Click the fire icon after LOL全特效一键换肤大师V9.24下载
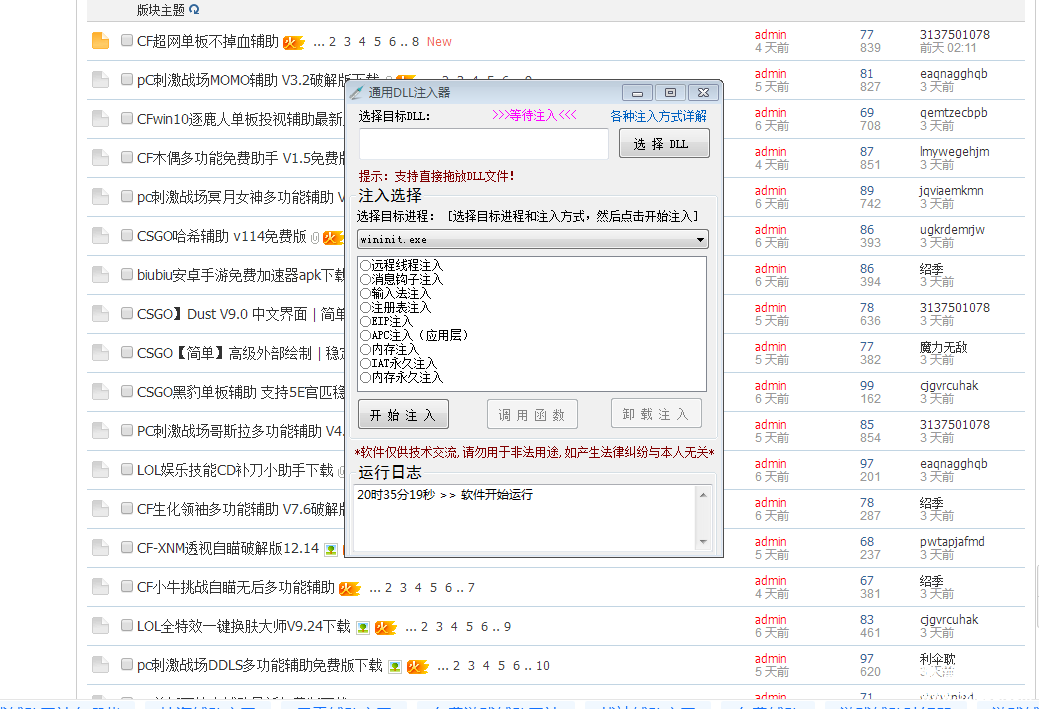This screenshot has width=1039, height=709. [x=385, y=627]
